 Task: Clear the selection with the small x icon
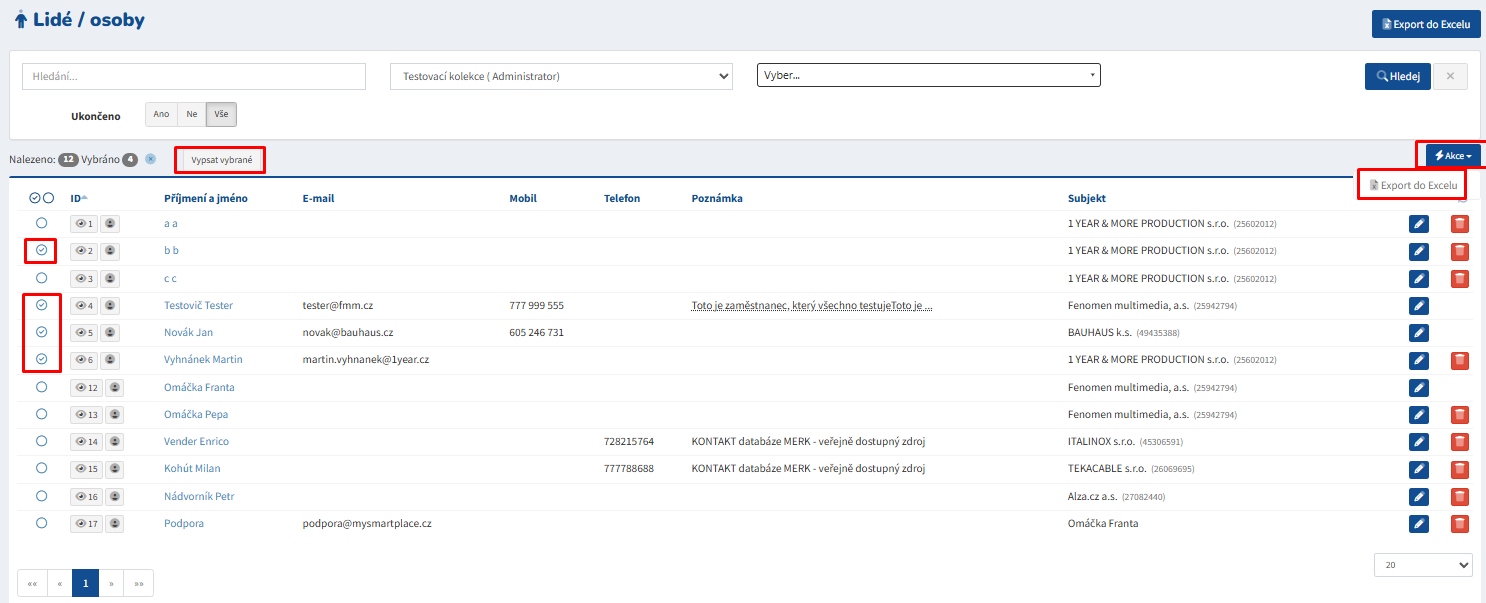pyautogui.click(x=150, y=159)
